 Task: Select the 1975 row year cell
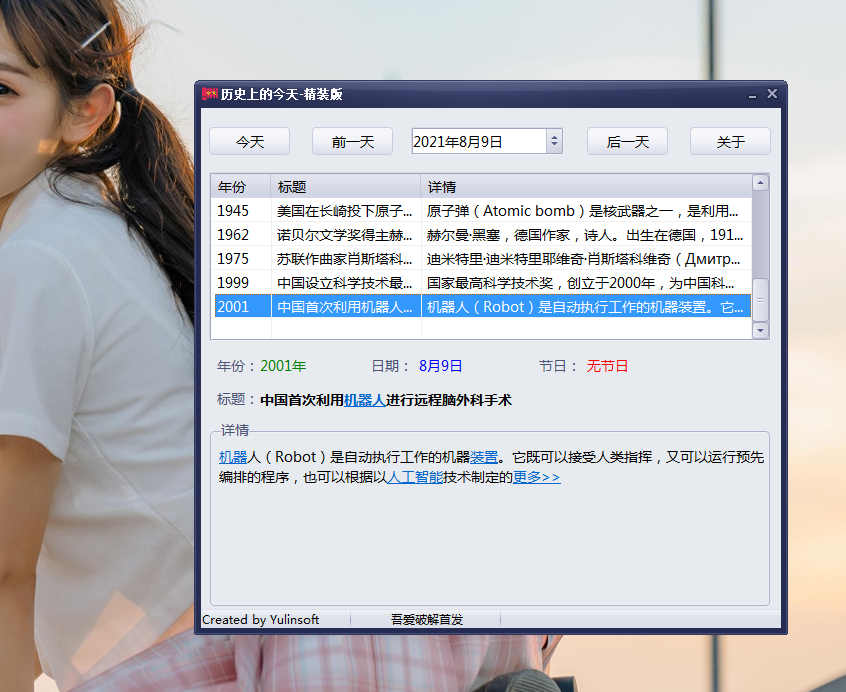pos(233,259)
